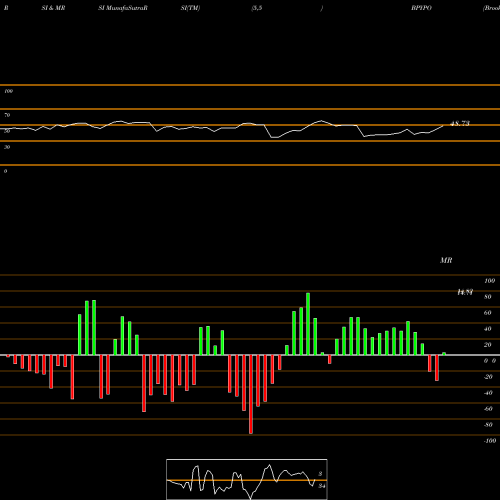
Task: Click the RSI axis label 50
Action: point(7,131)
